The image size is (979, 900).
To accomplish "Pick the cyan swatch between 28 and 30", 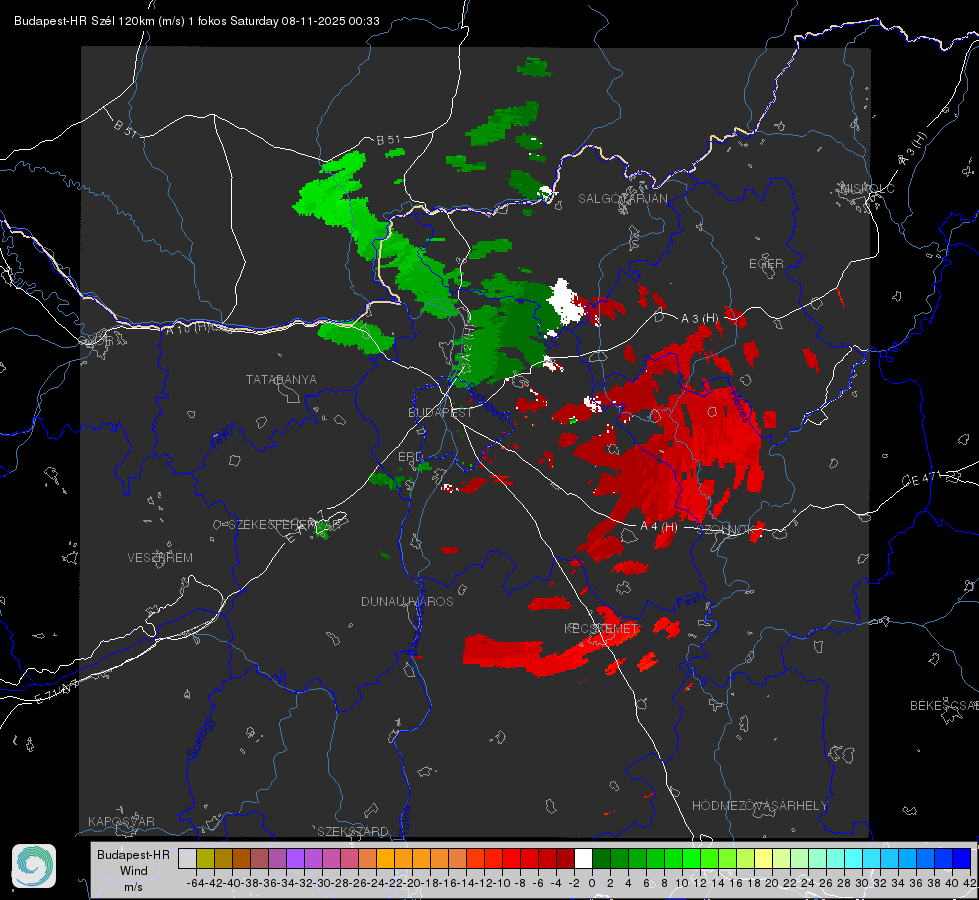I will [x=854, y=858].
